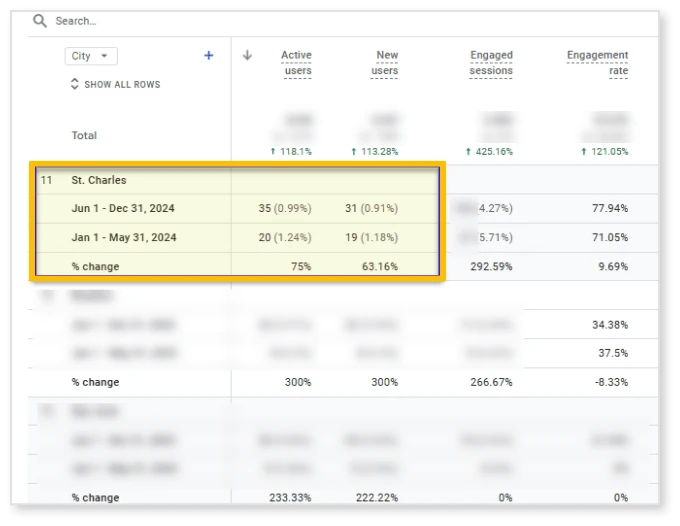Screen dimensions: 680x526
Task: Click the magnifier search icon
Action: coord(40,20)
